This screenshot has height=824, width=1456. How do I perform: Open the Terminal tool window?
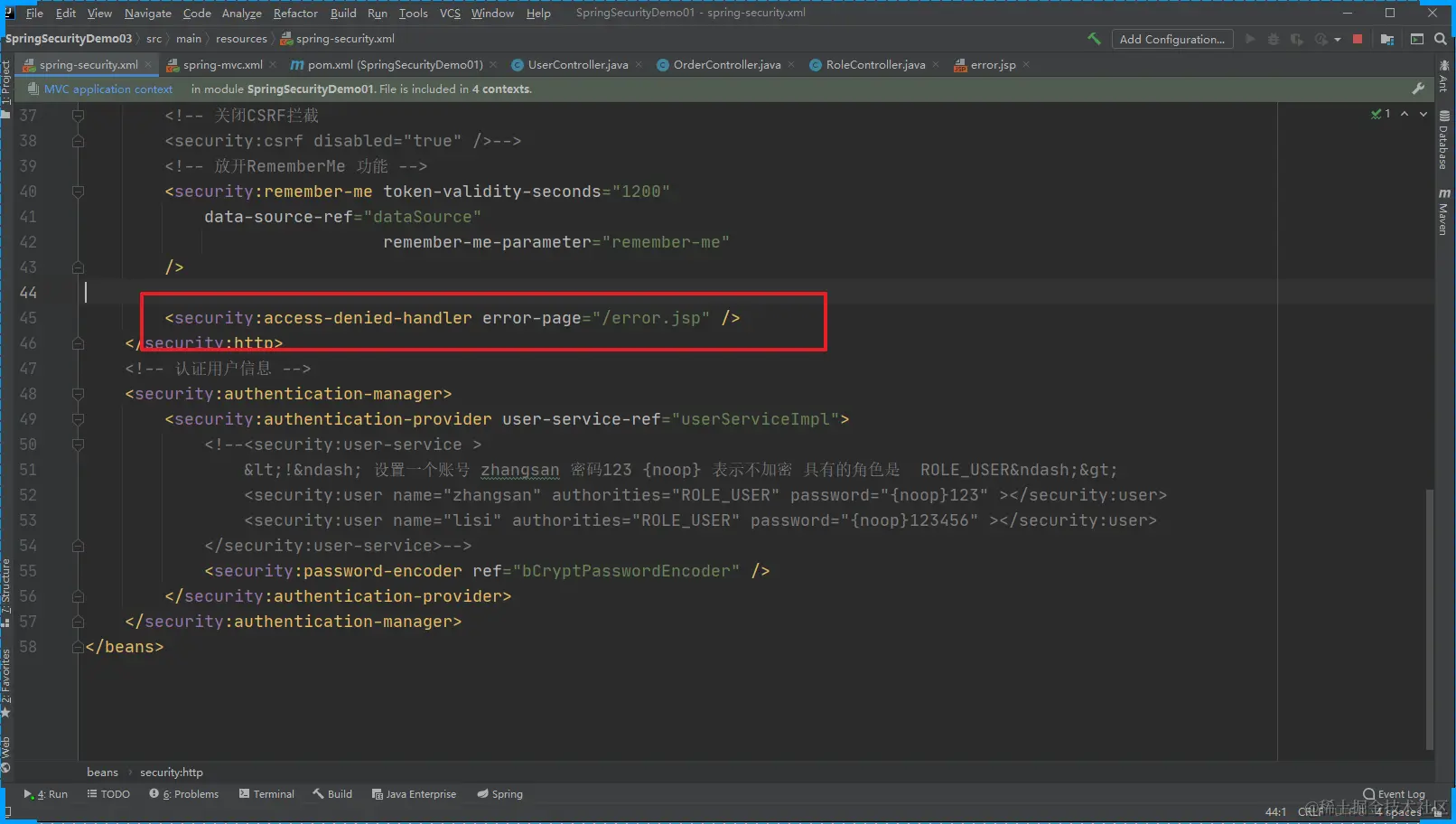coord(266,794)
